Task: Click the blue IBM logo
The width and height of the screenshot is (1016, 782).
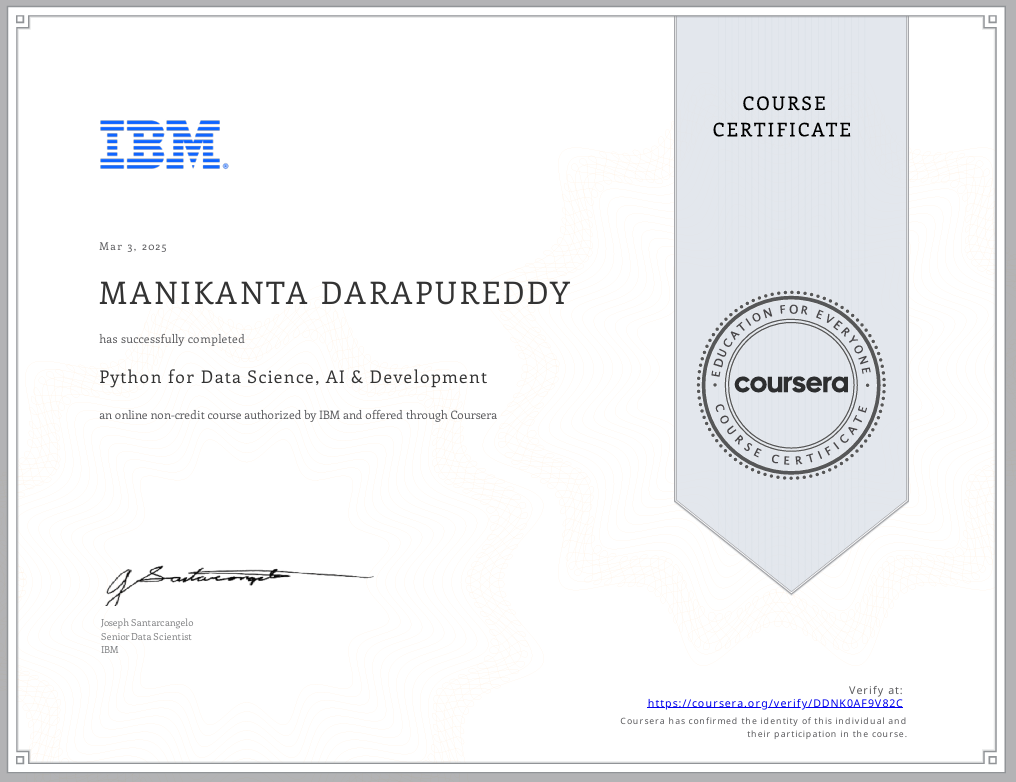Action: (163, 144)
